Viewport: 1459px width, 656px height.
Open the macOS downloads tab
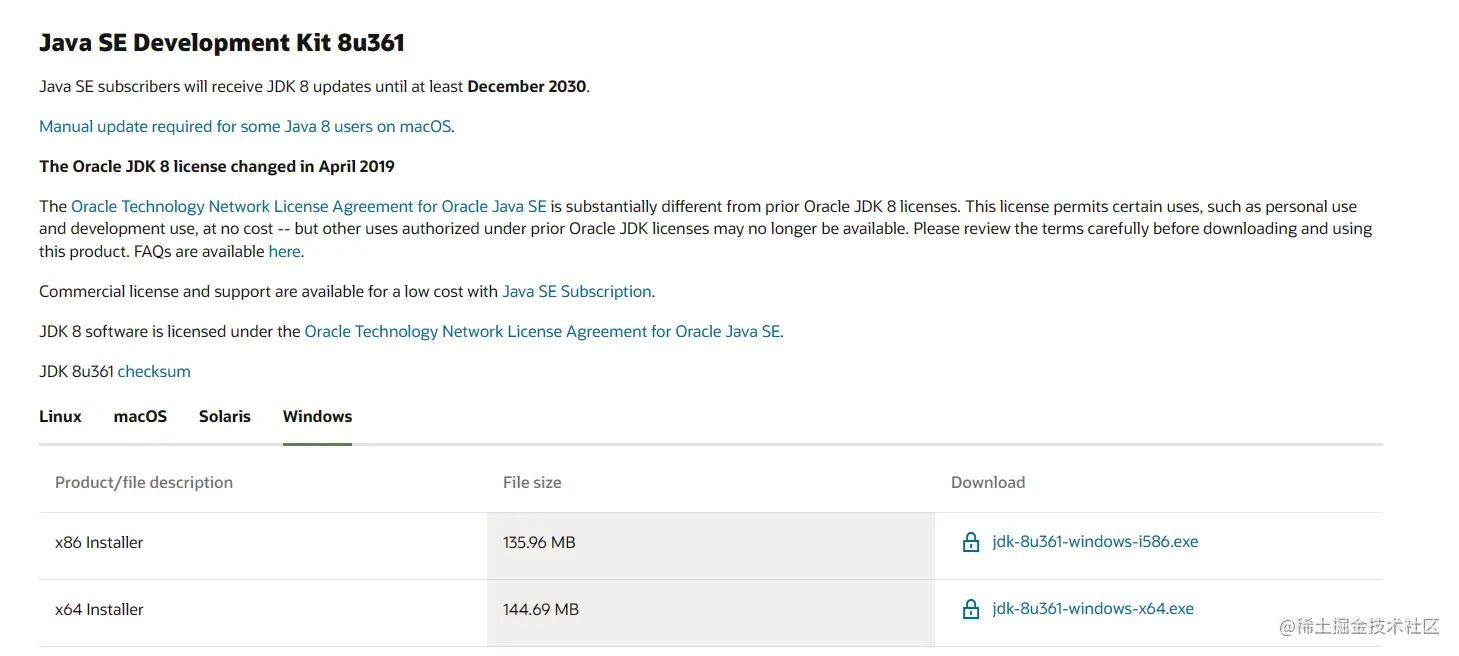(x=140, y=416)
